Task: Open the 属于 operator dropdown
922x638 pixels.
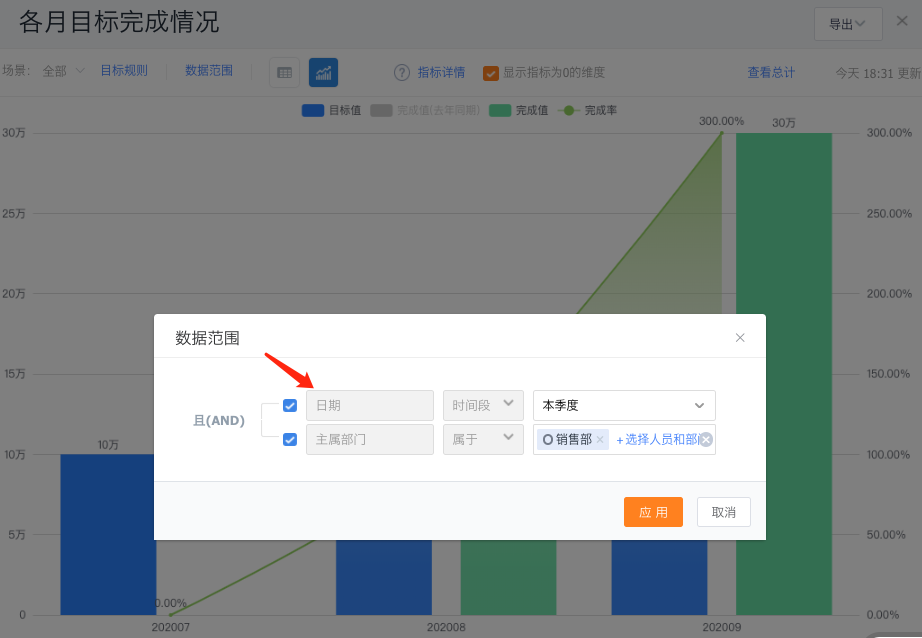Action: click(483, 439)
